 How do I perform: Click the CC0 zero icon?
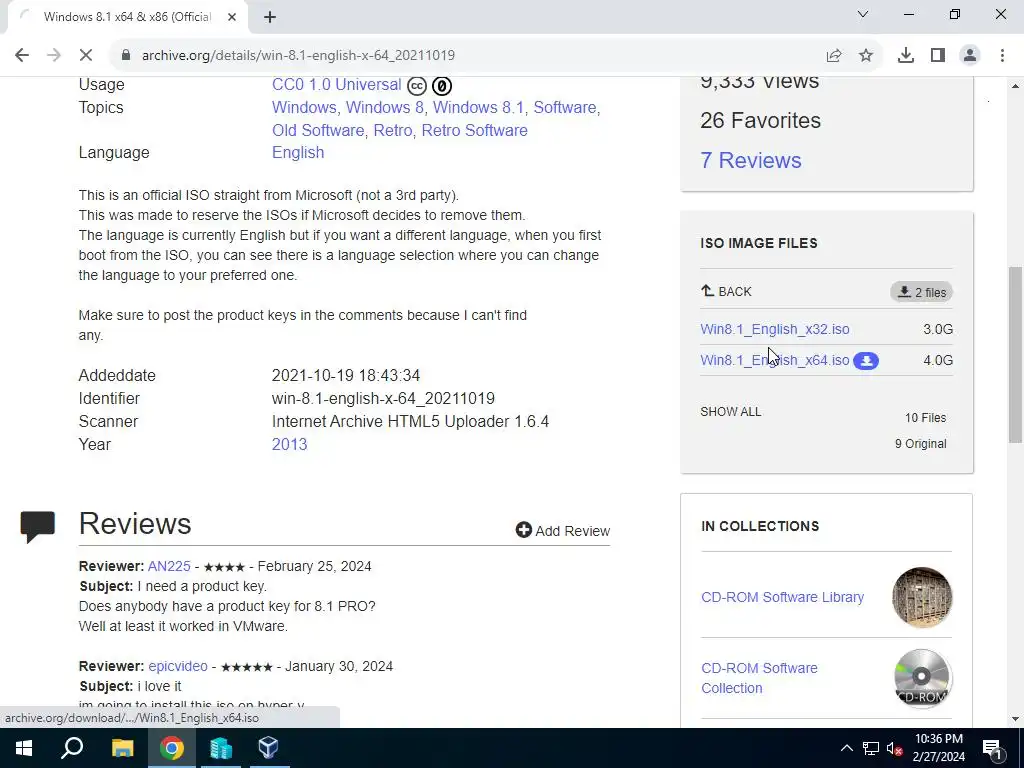tap(441, 86)
